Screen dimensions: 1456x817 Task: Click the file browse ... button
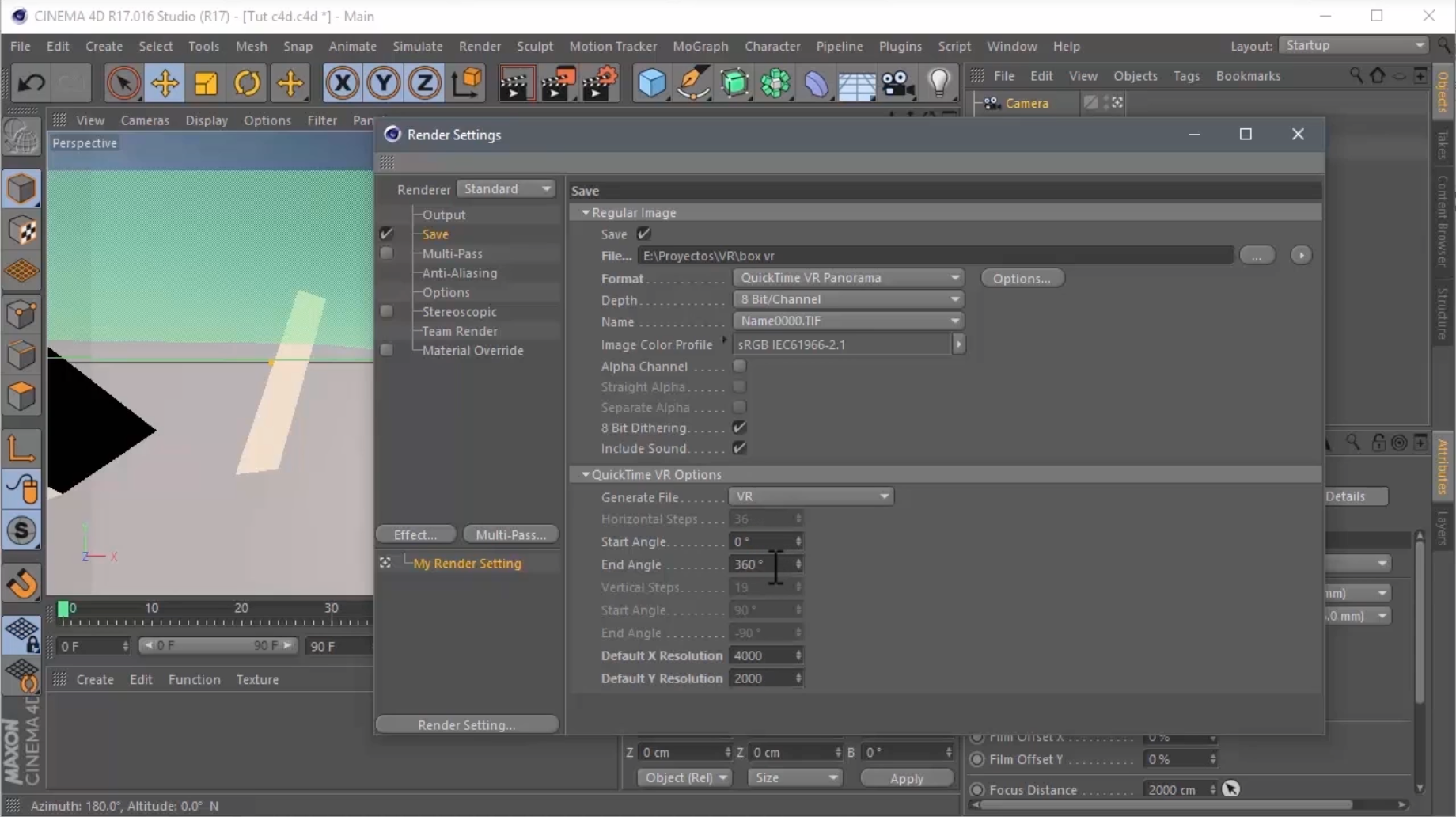(x=1257, y=255)
